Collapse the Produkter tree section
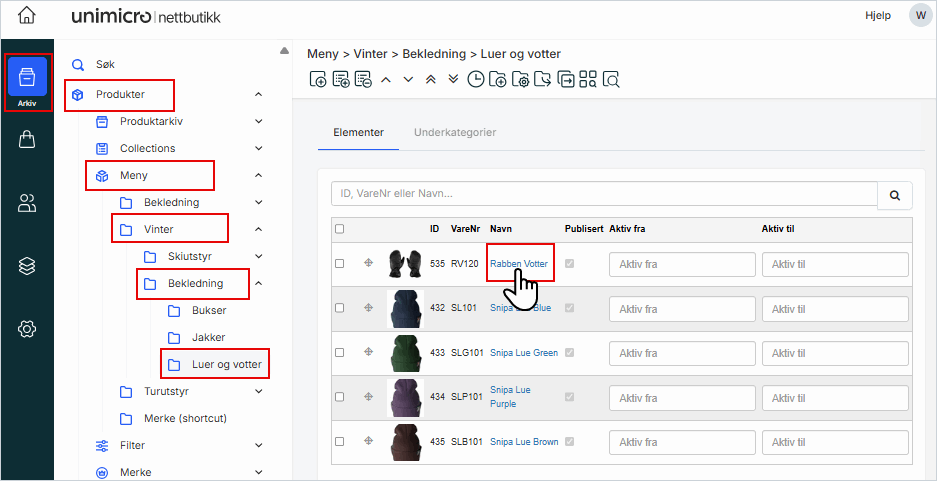This screenshot has height=481, width=937. coord(259,95)
